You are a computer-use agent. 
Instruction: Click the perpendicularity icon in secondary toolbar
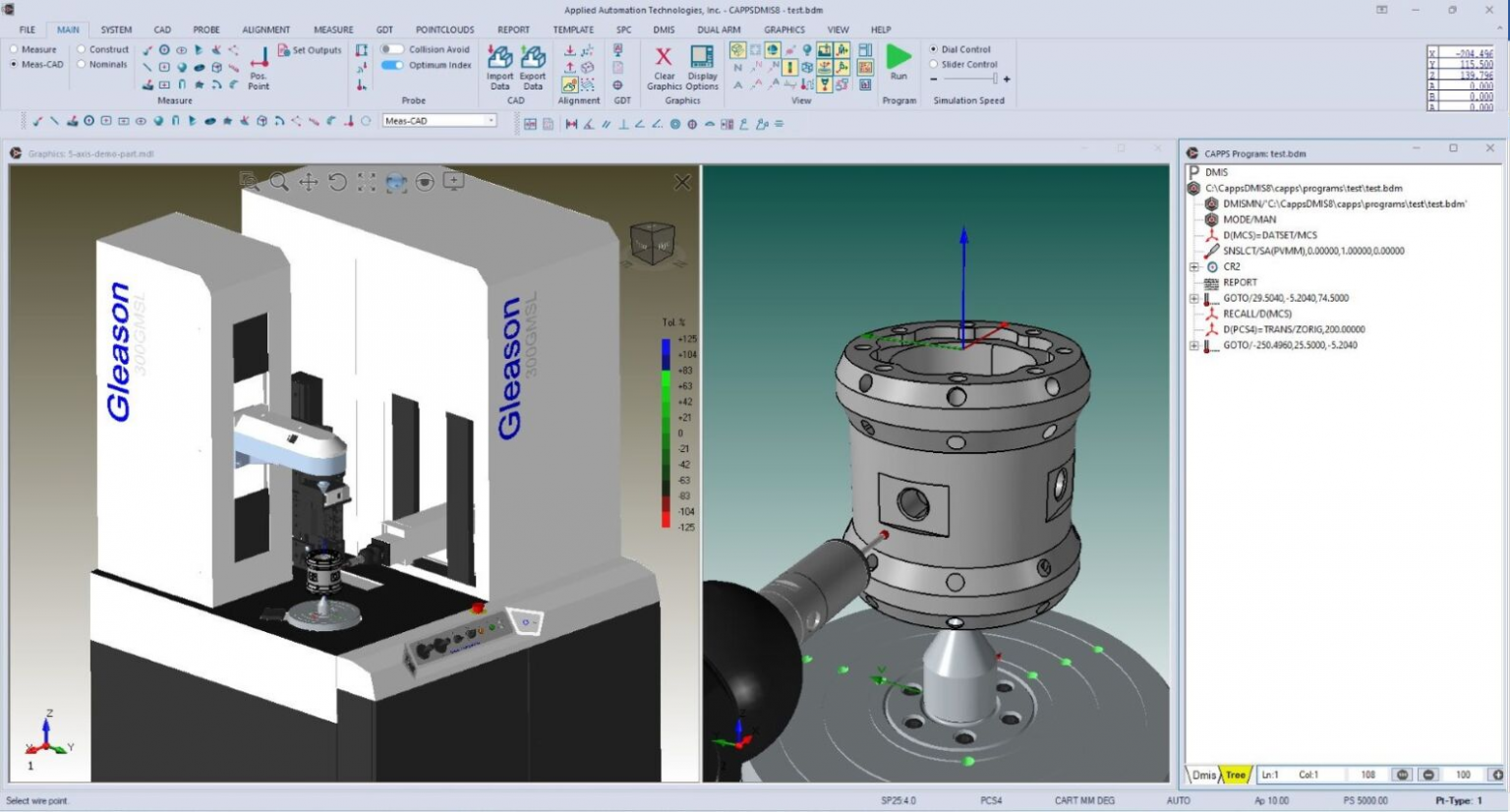623,124
